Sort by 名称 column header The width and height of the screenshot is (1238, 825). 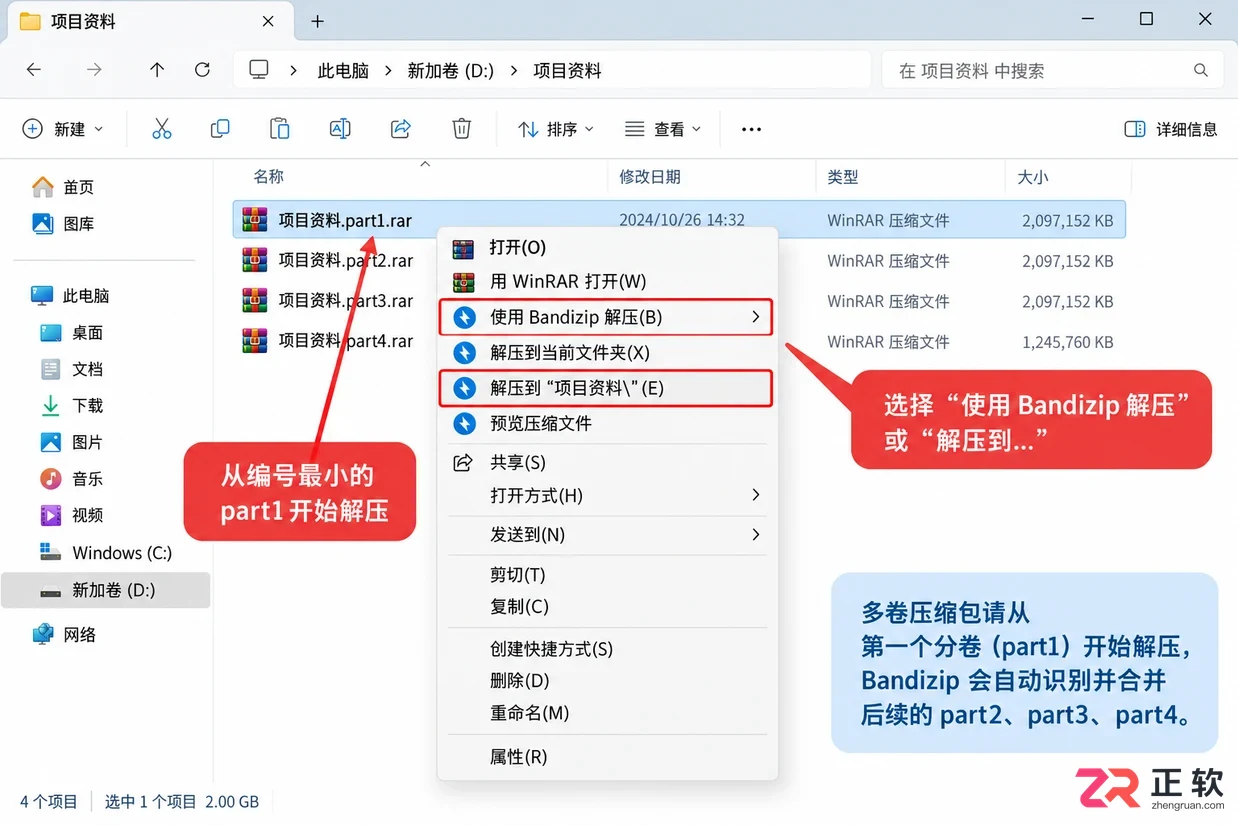269,176
